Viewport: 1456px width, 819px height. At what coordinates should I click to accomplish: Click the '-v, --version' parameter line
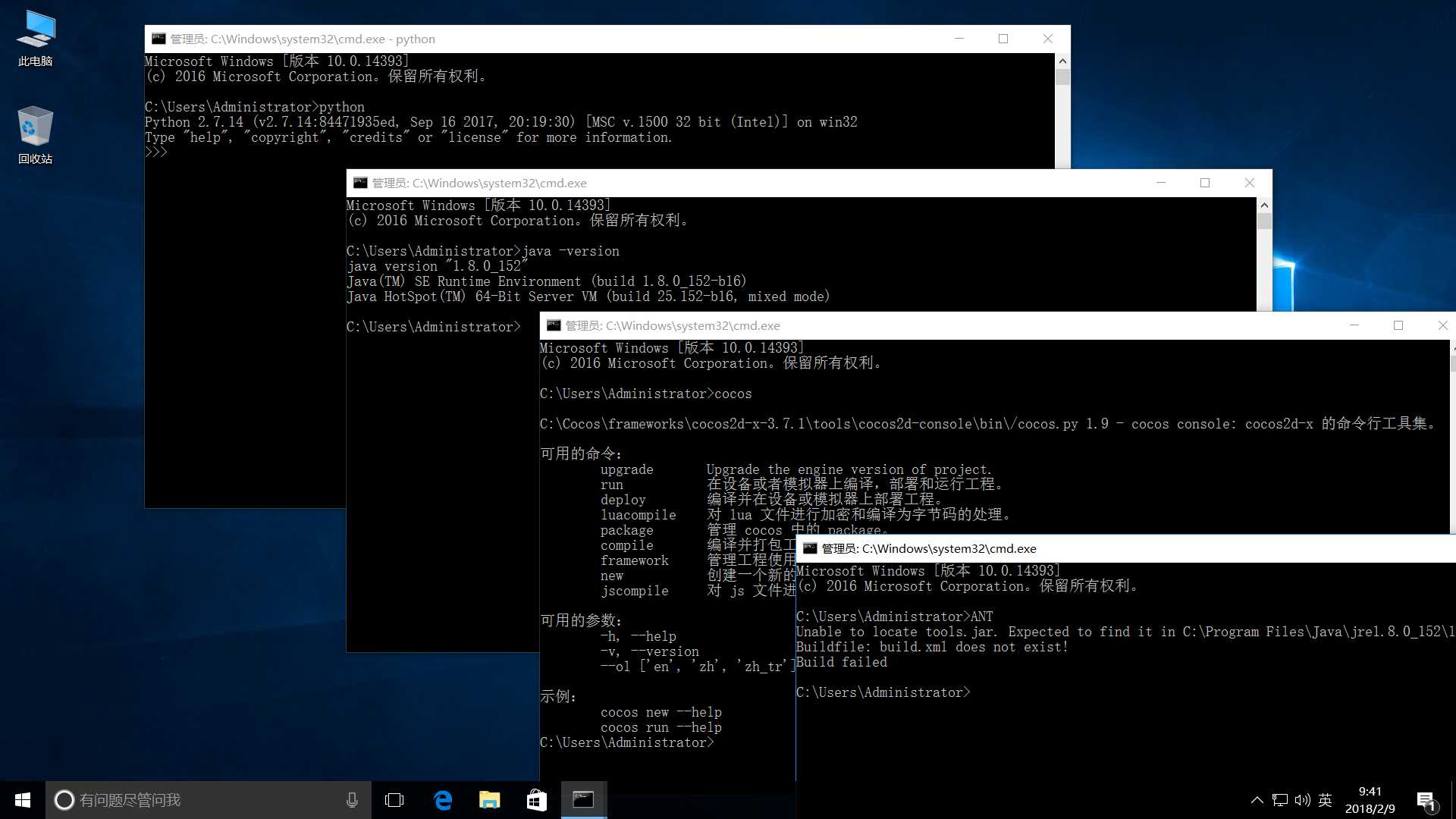(650, 651)
